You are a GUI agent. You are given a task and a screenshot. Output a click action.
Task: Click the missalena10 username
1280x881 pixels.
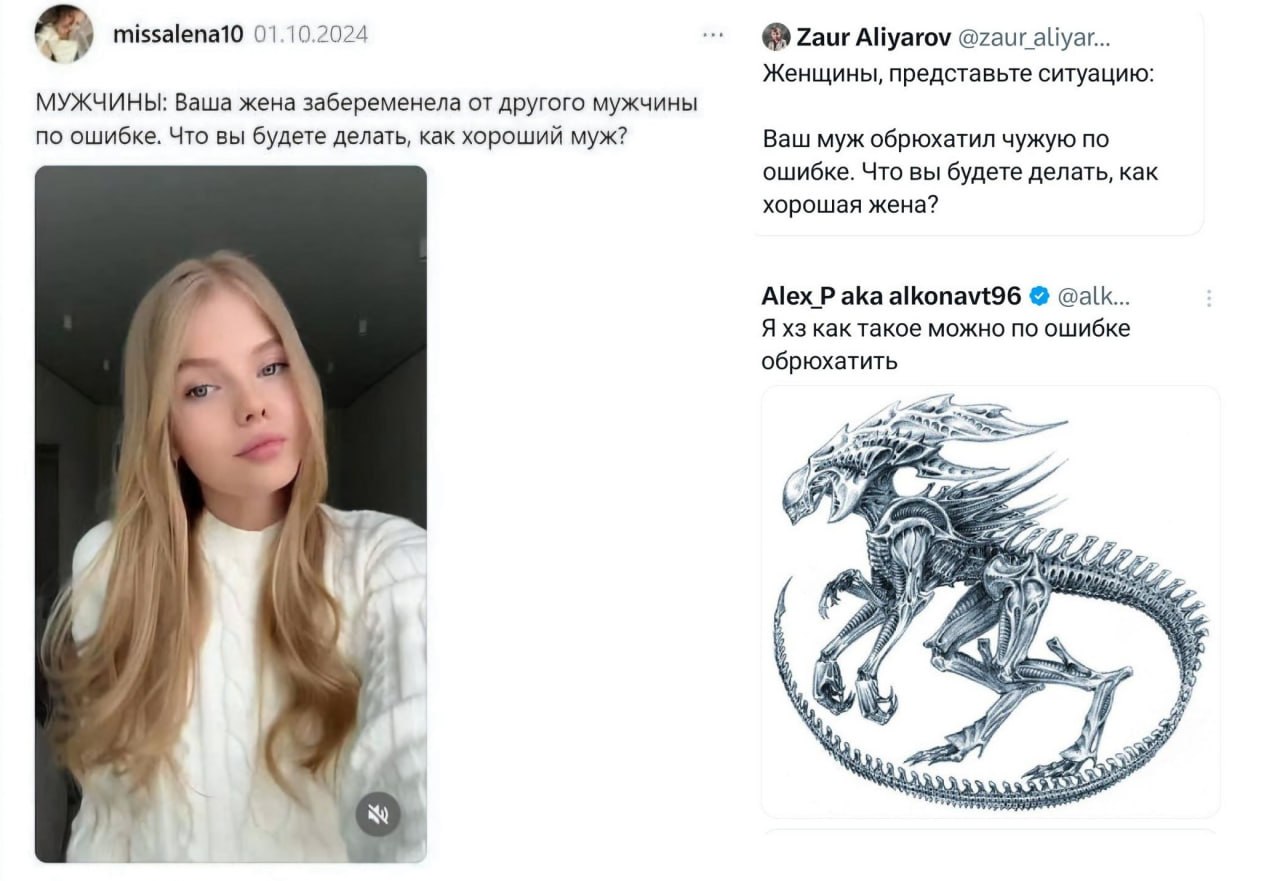(x=179, y=35)
